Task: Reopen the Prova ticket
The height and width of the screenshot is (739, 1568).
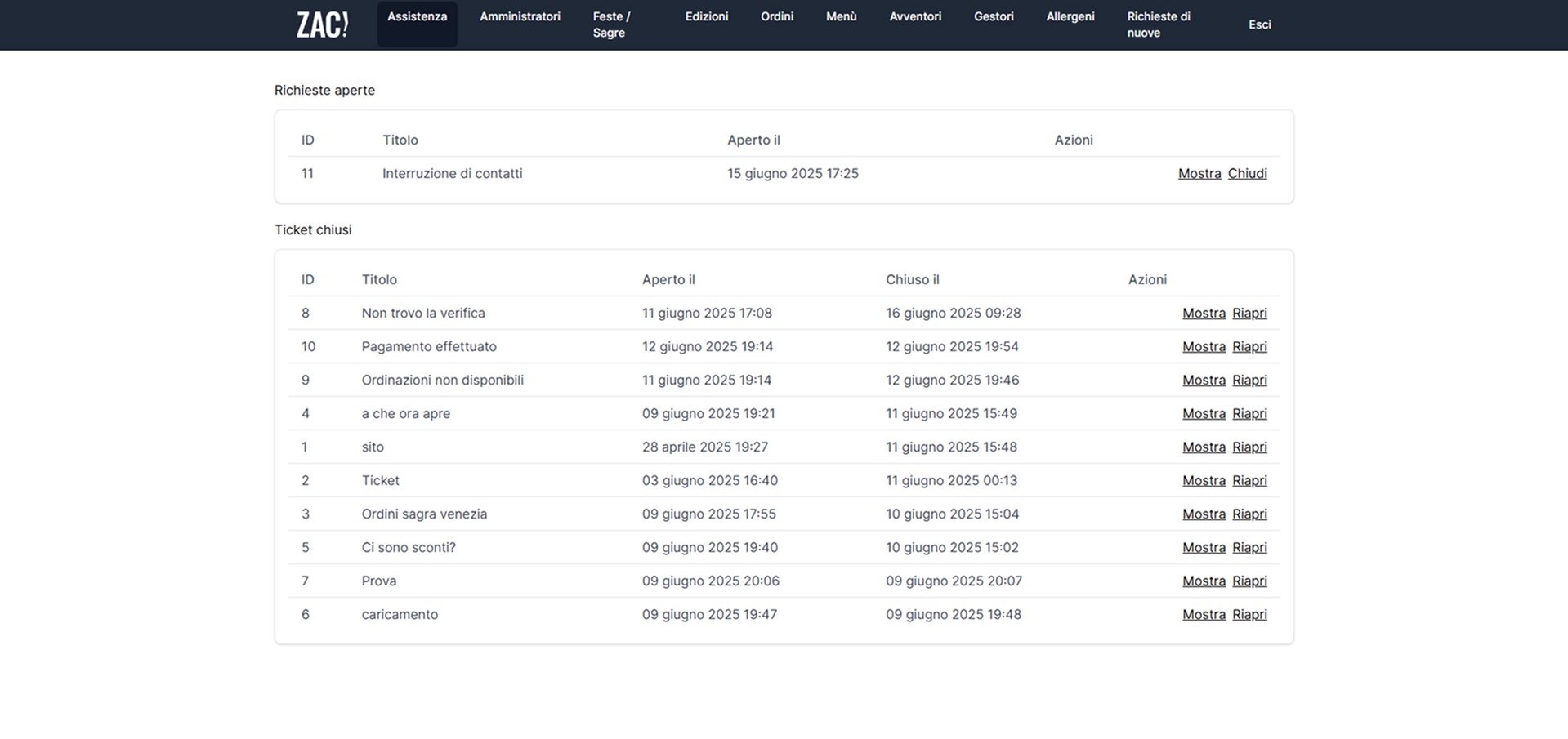Action: [1249, 581]
